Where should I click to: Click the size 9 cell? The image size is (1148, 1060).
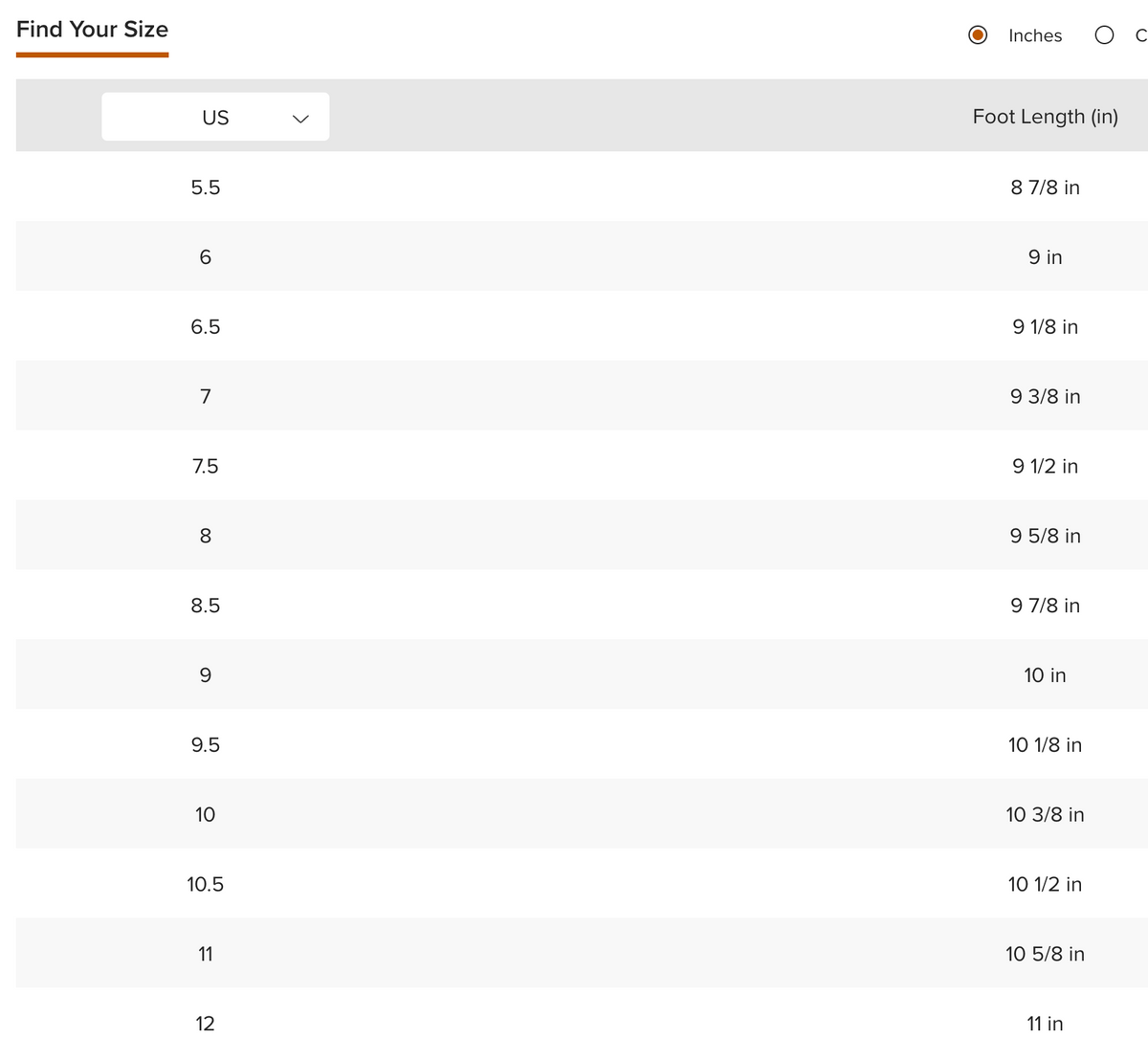pos(206,675)
